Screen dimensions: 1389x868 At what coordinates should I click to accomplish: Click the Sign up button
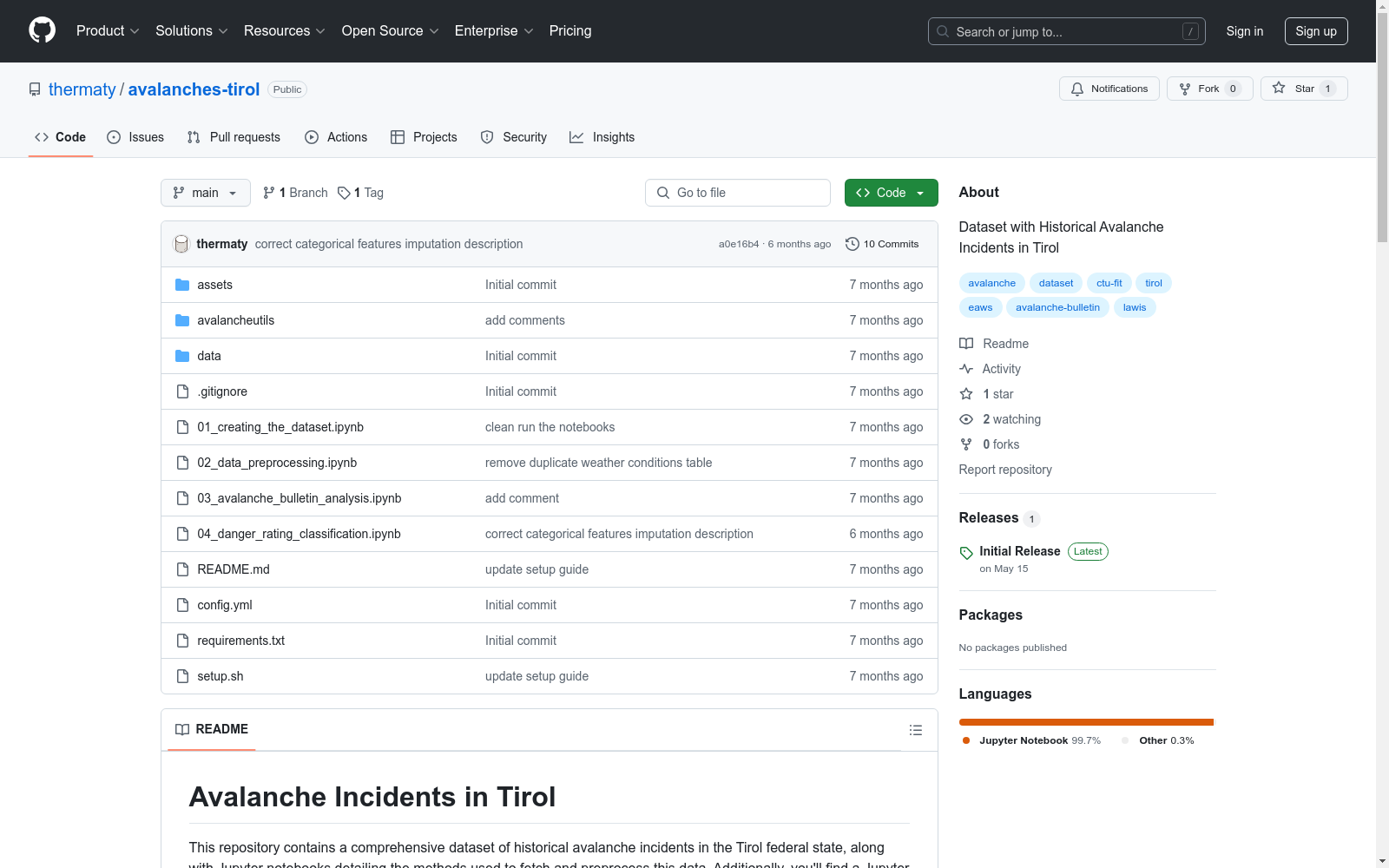[1316, 31]
